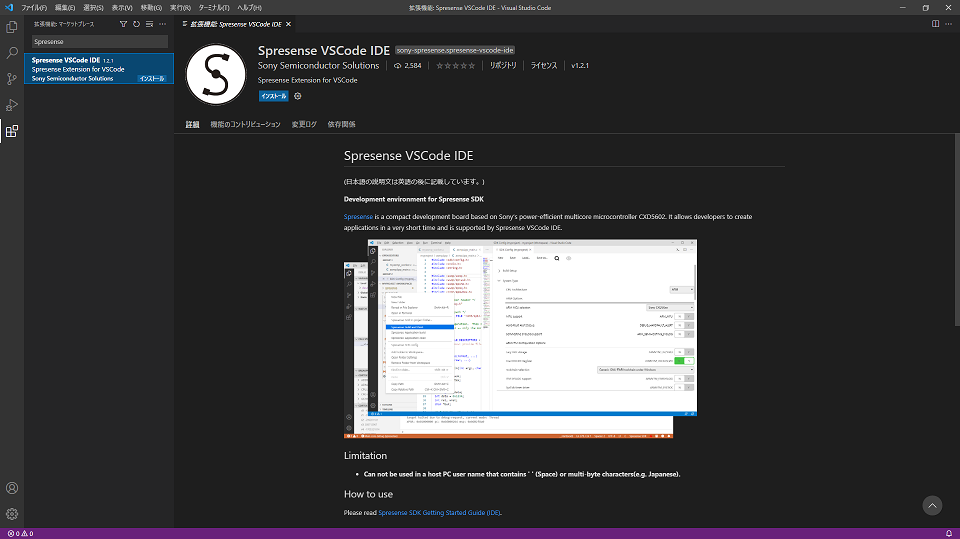Follow the Spresense hyperlink in description
Image resolution: width=960 pixels, height=539 pixels.
(x=358, y=217)
